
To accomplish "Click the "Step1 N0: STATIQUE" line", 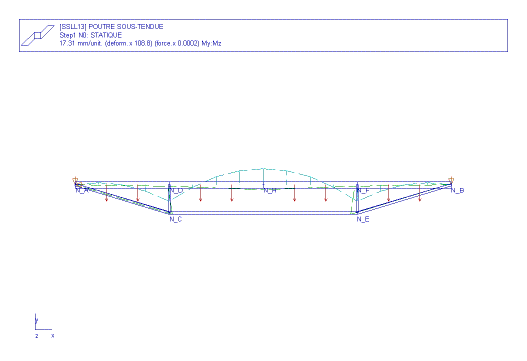I will (x=91, y=35).
